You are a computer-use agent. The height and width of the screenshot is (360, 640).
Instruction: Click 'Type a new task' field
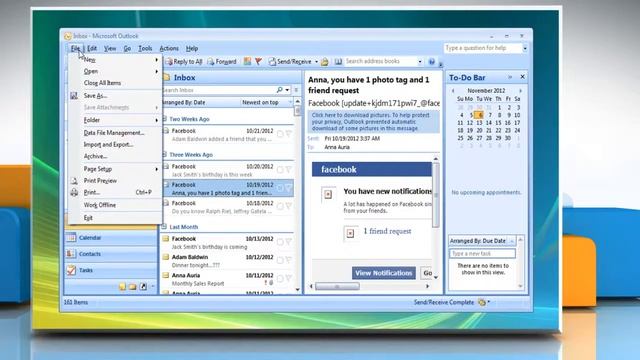(482, 253)
